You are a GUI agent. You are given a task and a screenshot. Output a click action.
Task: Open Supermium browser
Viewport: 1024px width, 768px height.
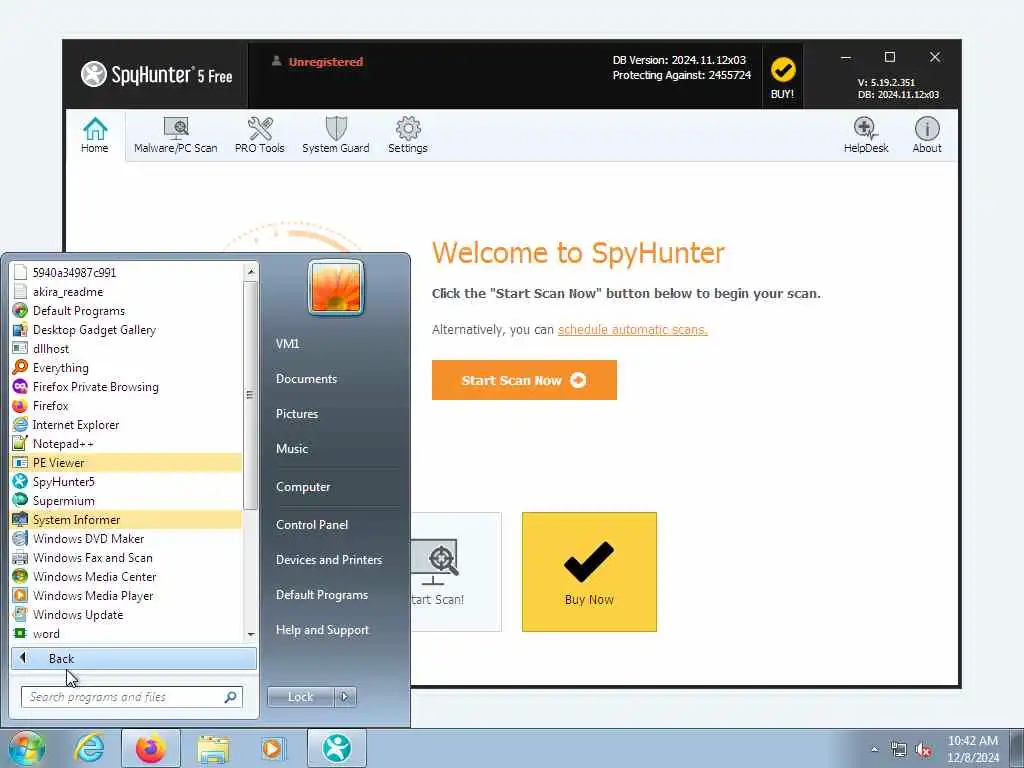pos(127,501)
